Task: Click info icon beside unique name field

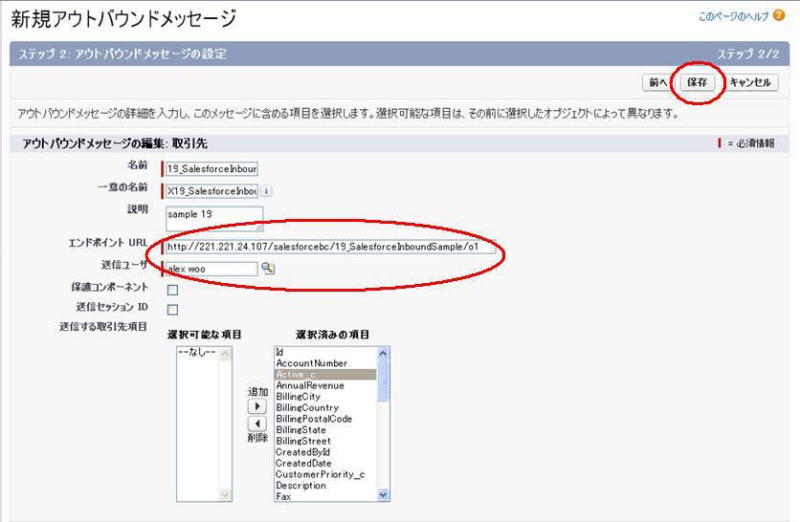Action: [267, 190]
